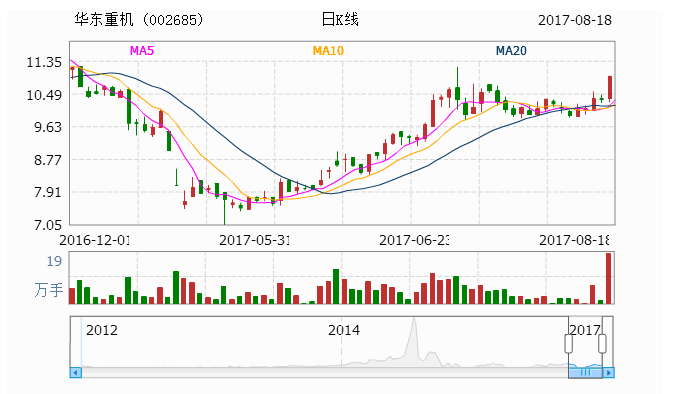Click the 2014 label in navigator
The width and height of the screenshot is (679, 394).
(x=344, y=330)
